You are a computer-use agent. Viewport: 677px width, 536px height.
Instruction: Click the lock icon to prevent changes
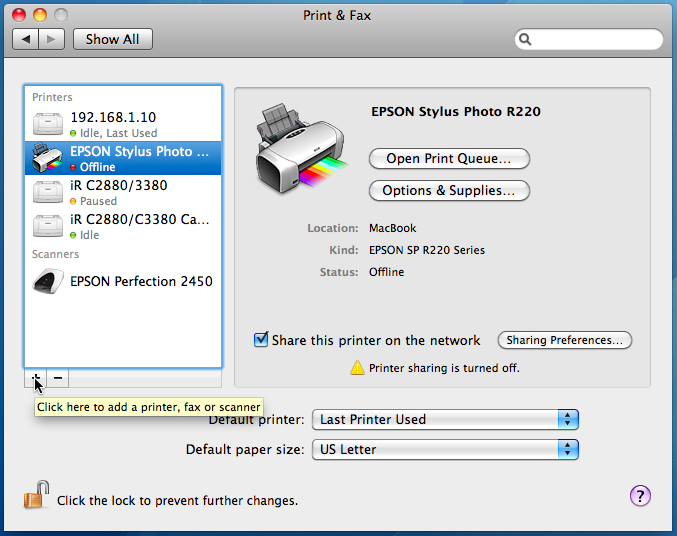tap(36, 495)
